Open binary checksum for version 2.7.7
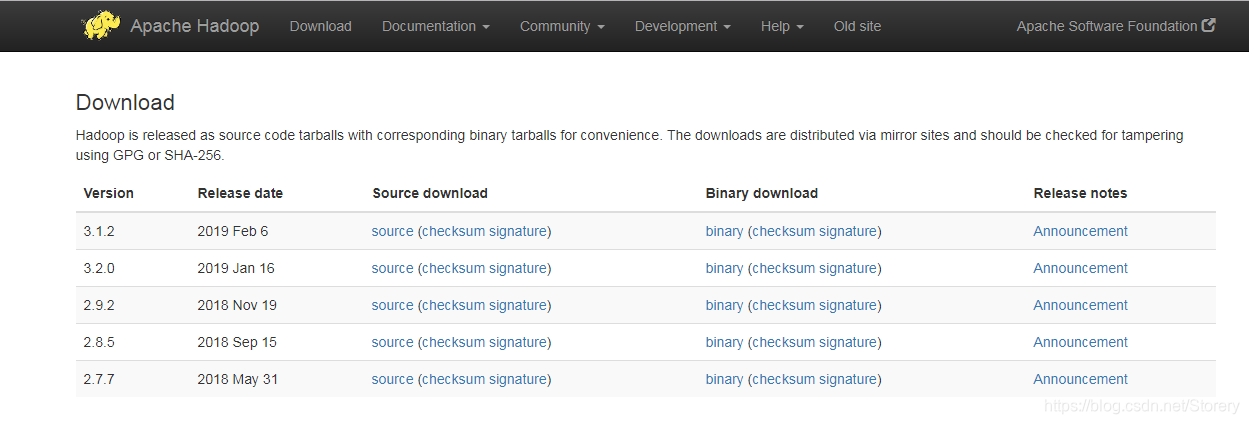Image resolution: width=1249 pixels, height=424 pixels. coord(784,379)
